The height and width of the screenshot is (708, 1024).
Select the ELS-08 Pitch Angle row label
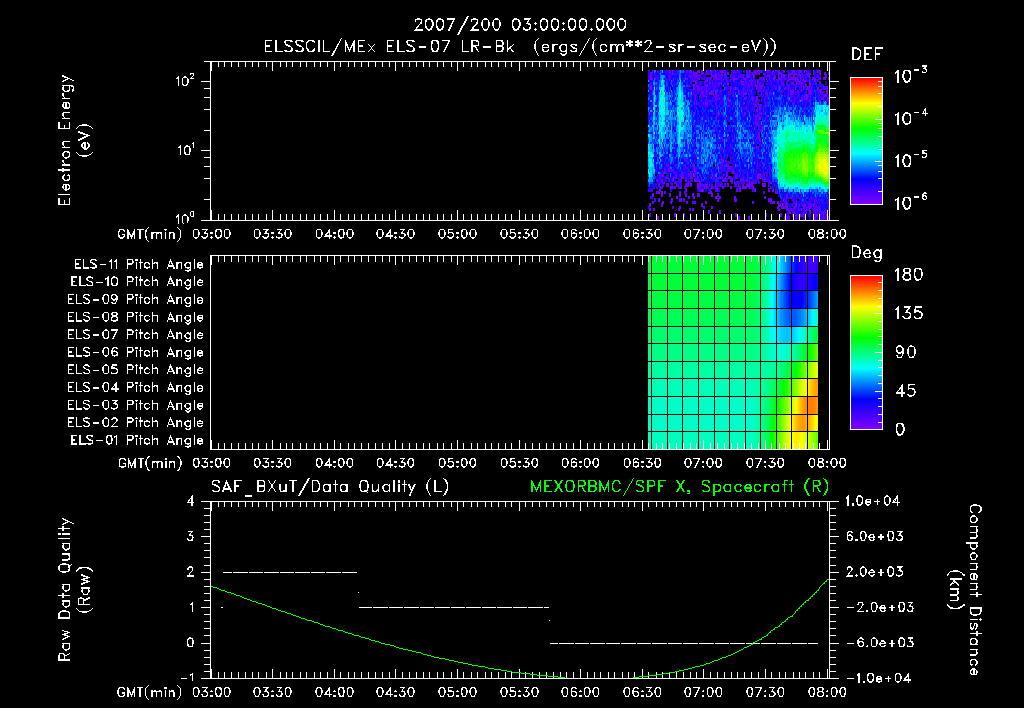pos(135,317)
